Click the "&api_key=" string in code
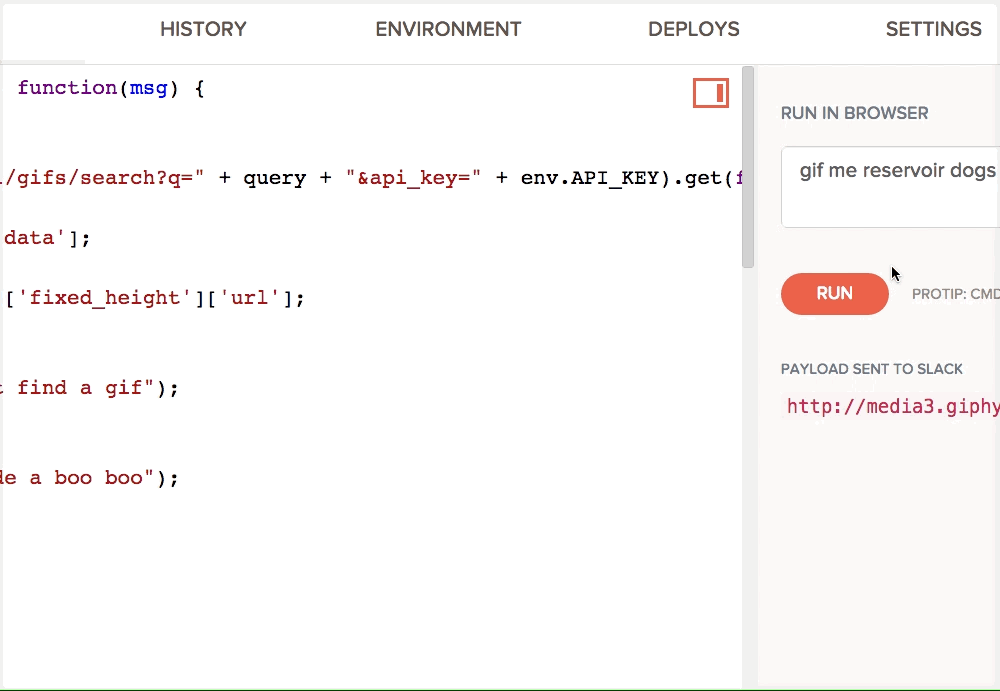 (413, 178)
